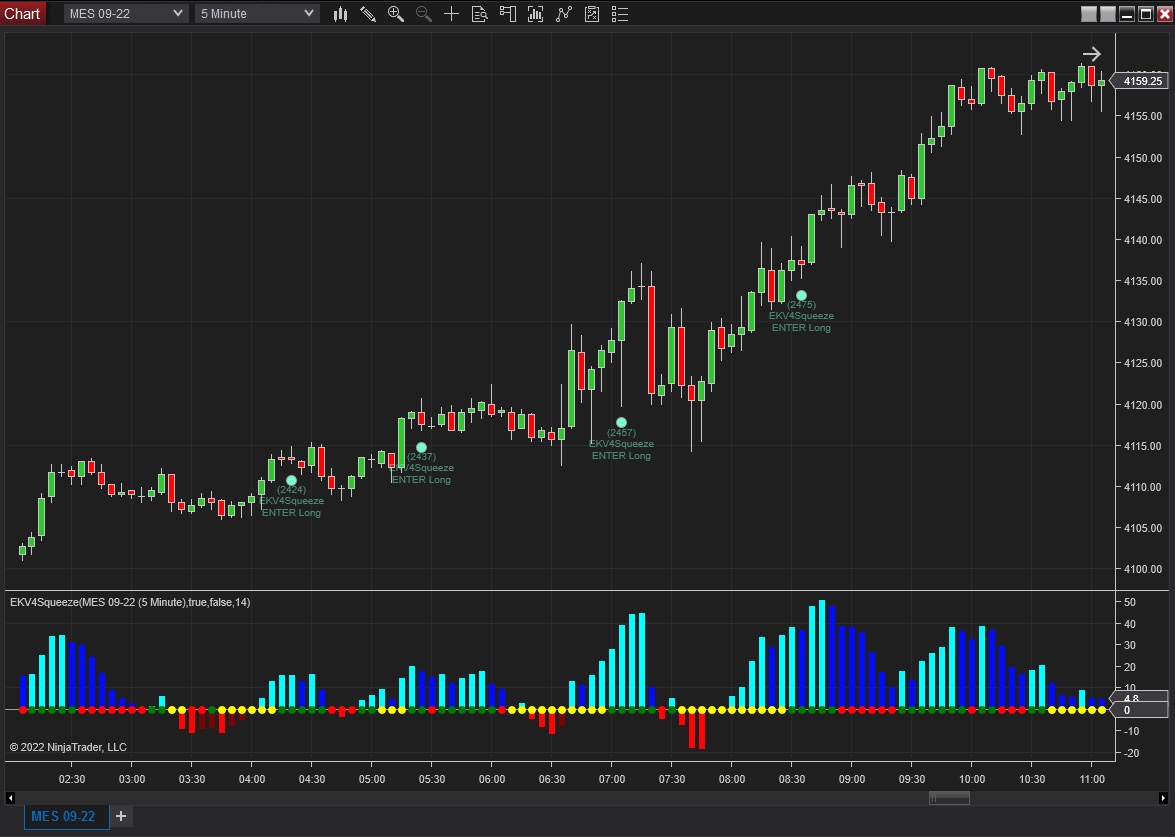The height and width of the screenshot is (837, 1175).
Task: Open the Indicators dialog
Action: pyautogui.click(x=564, y=13)
